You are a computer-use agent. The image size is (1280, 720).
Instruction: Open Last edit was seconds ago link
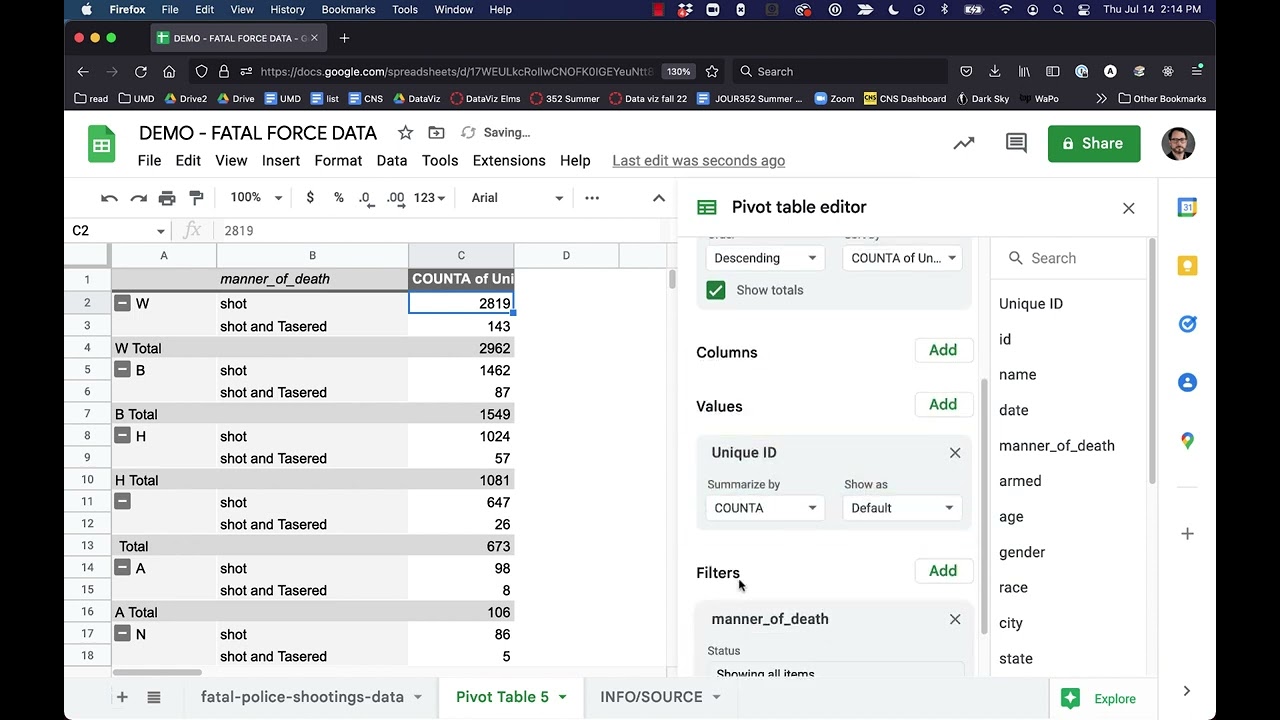(x=698, y=160)
